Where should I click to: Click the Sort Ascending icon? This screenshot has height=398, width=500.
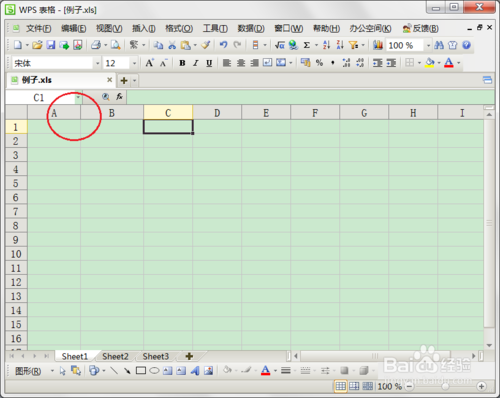point(326,45)
